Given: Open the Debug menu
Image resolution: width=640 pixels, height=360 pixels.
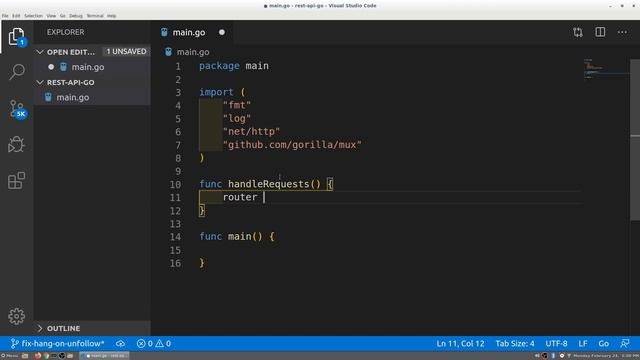Looking at the screenshot, I should point(76,16).
